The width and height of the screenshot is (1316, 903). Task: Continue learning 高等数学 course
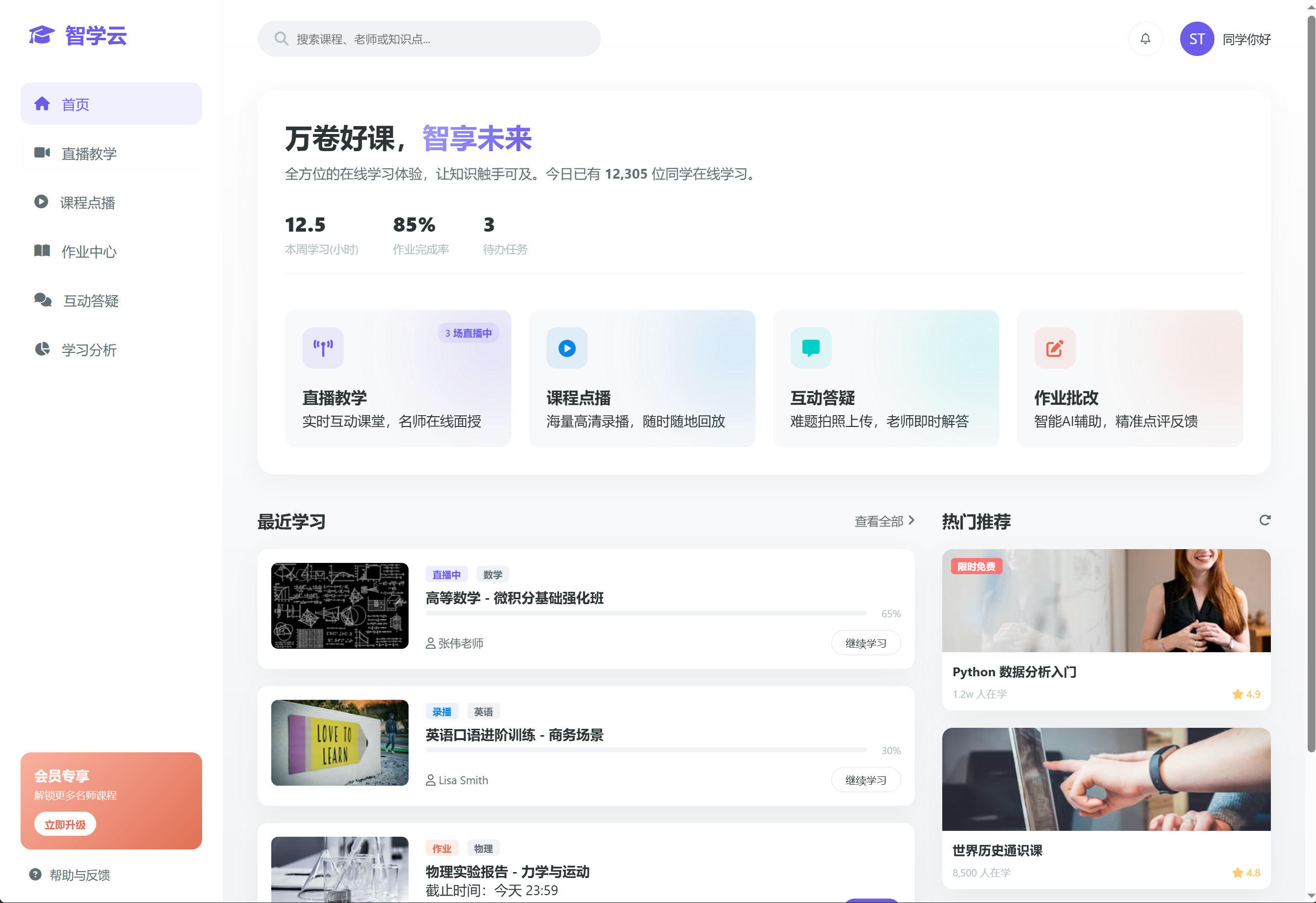point(865,643)
